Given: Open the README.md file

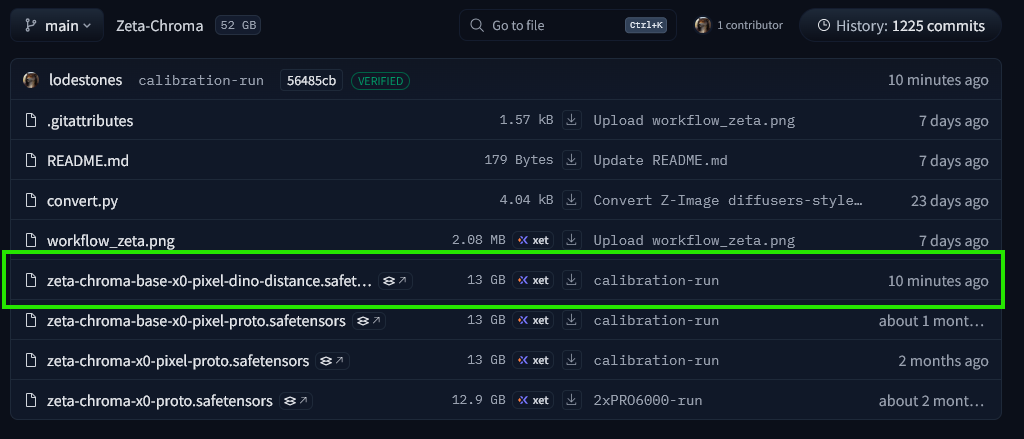Looking at the screenshot, I should 88,161.
